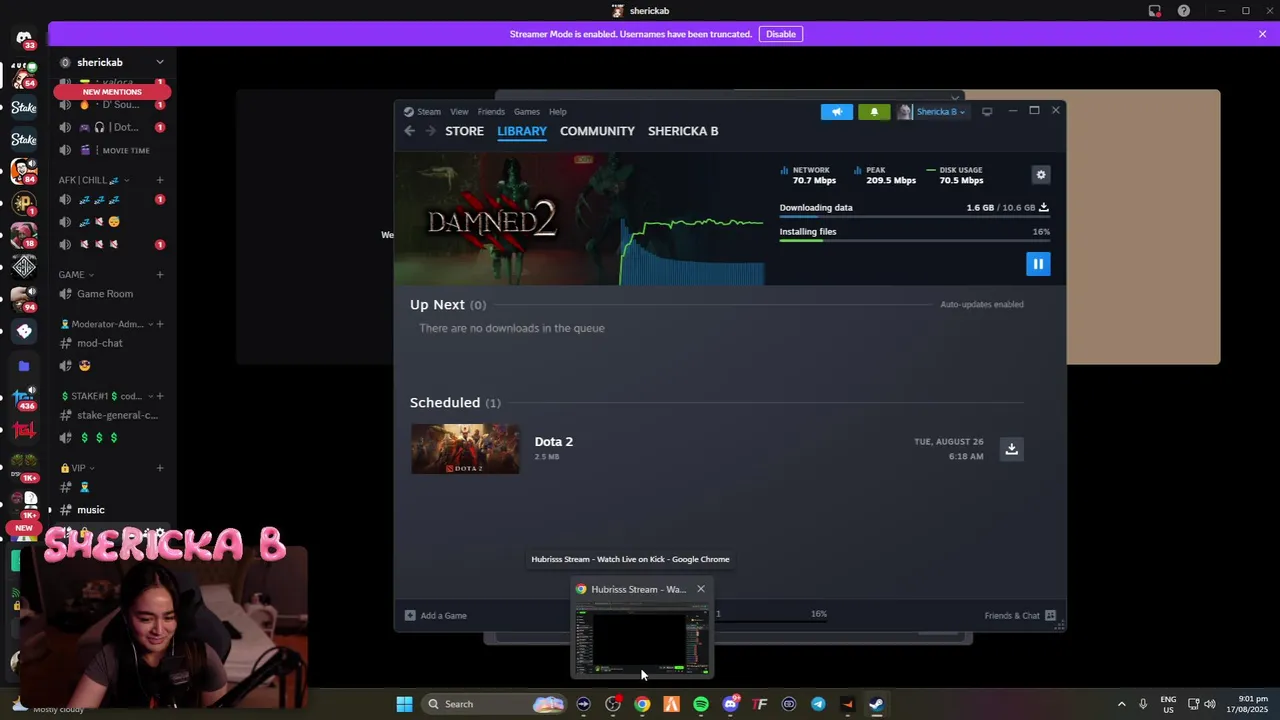The width and height of the screenshot is (1280, 720).
Task: Open Discord direct messages home icon
Action: (x=24, y=38)
